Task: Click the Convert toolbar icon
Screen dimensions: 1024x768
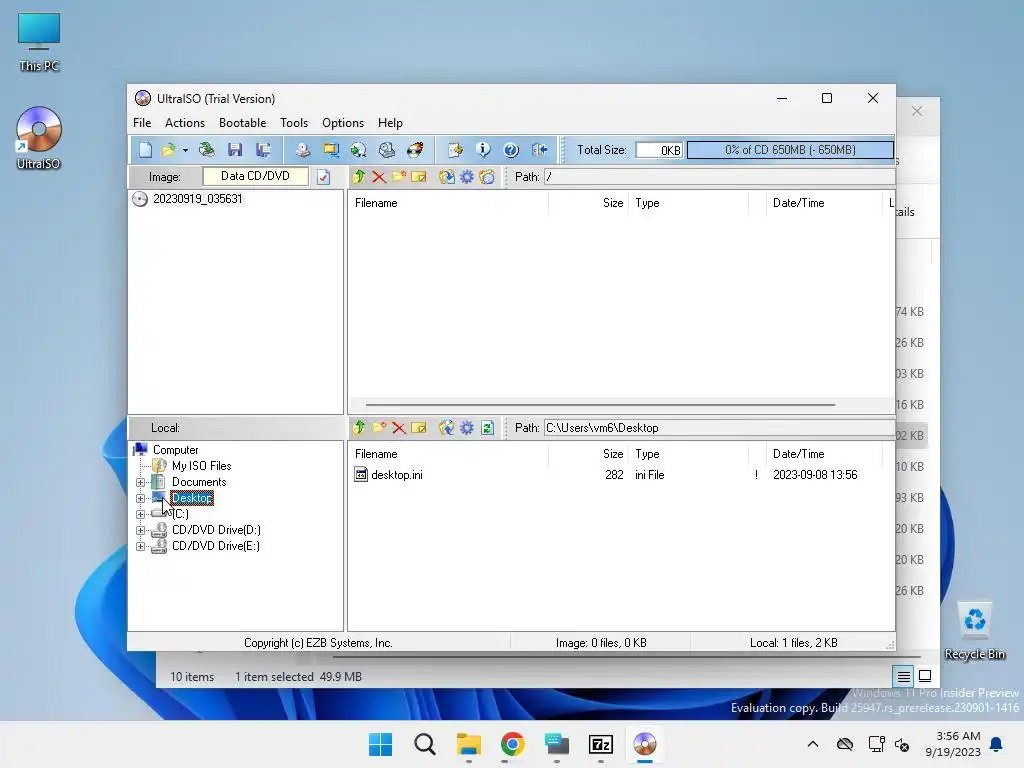Action: pos(359,150)
